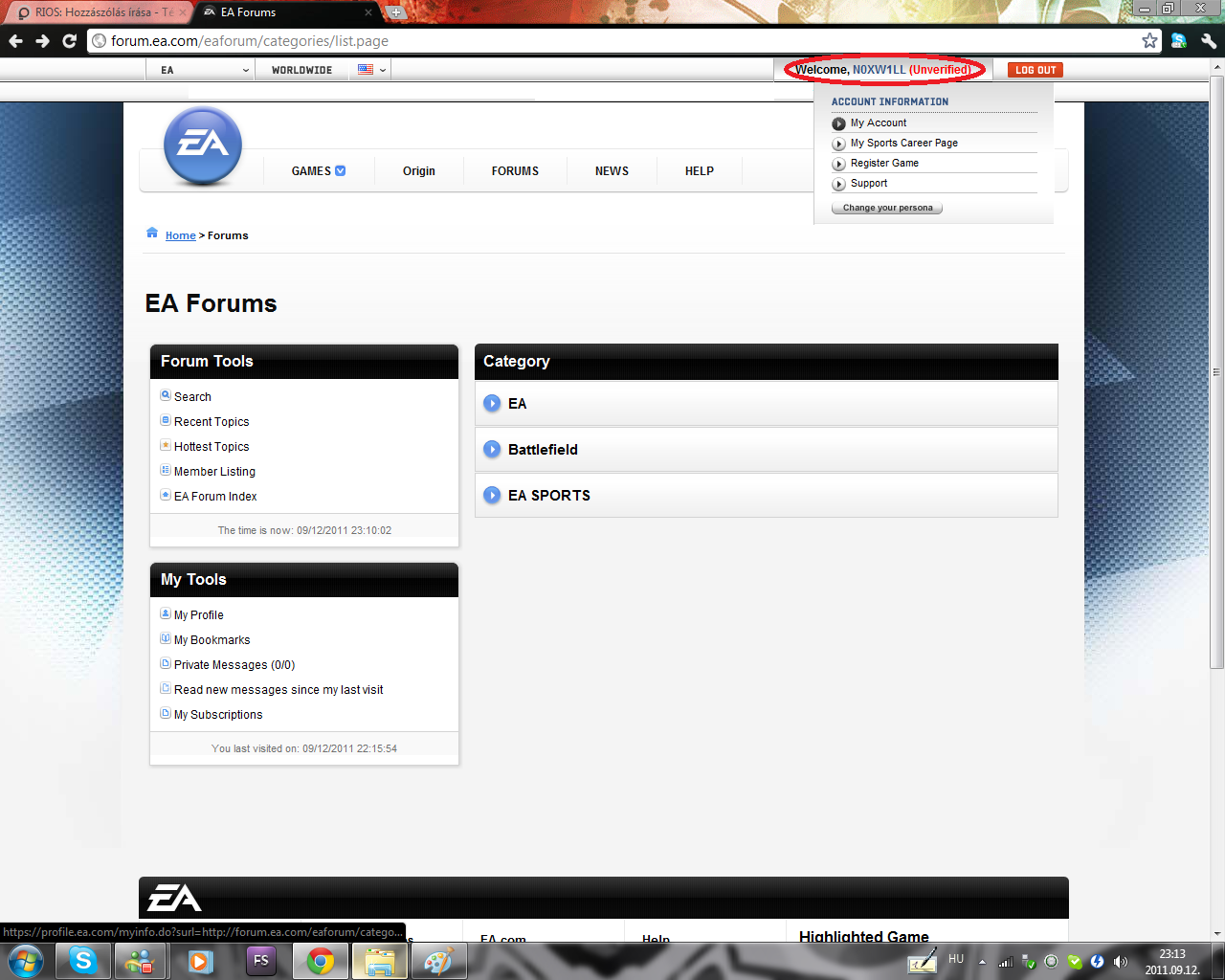Click the Skype extension icon beside the address bar
The image size is (1225, 980).
[x=1179, y=41]
